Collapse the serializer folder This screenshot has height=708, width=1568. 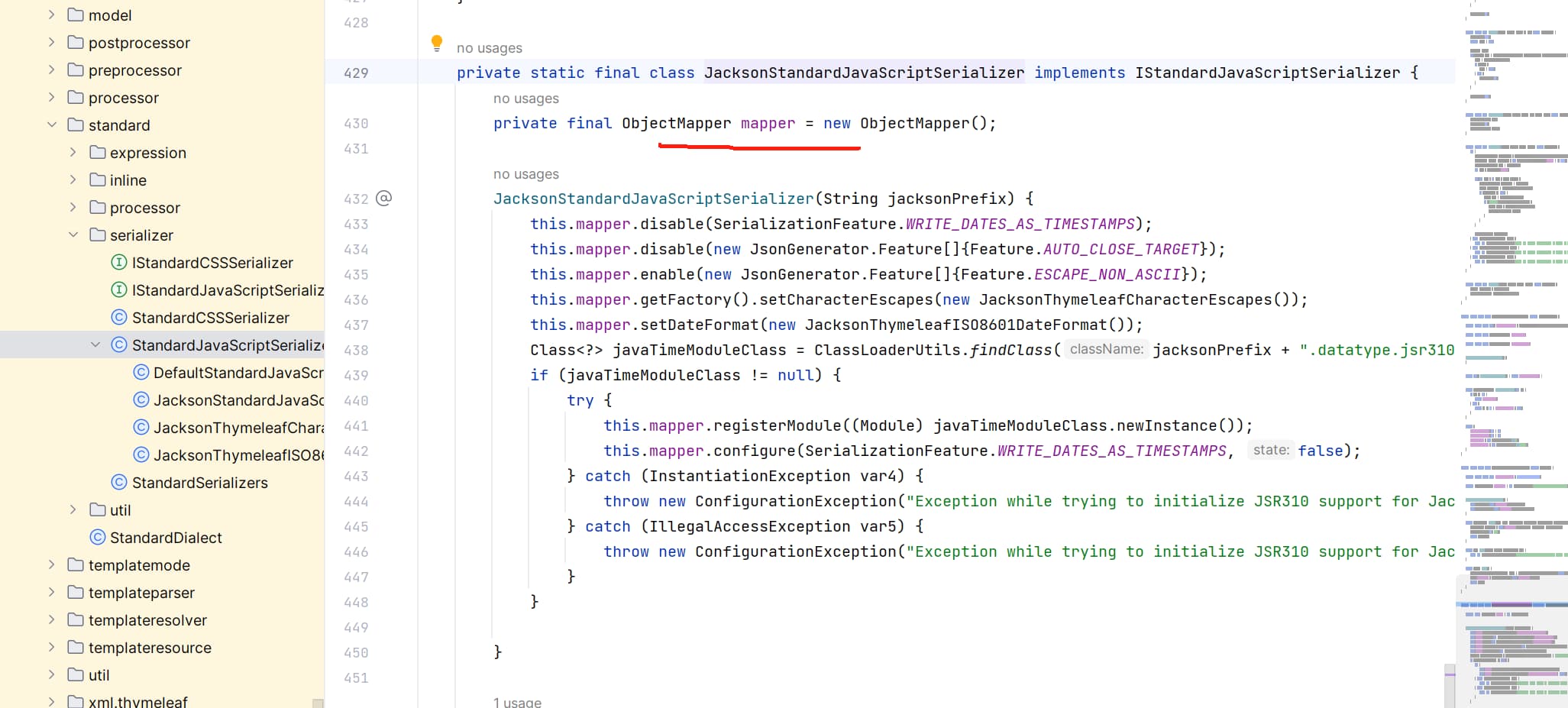(73, 235)
